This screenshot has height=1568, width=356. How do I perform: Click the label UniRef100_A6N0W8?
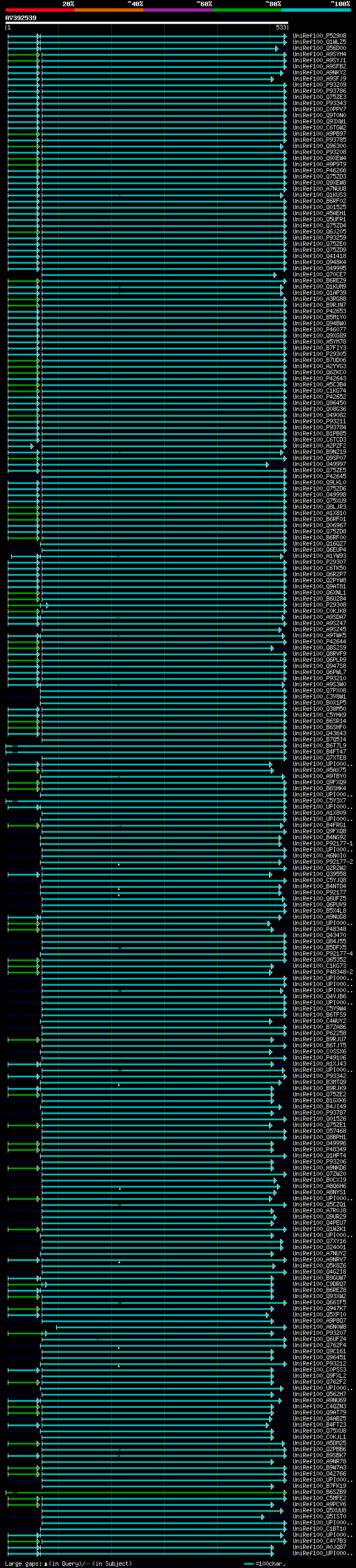point(319,1327)
